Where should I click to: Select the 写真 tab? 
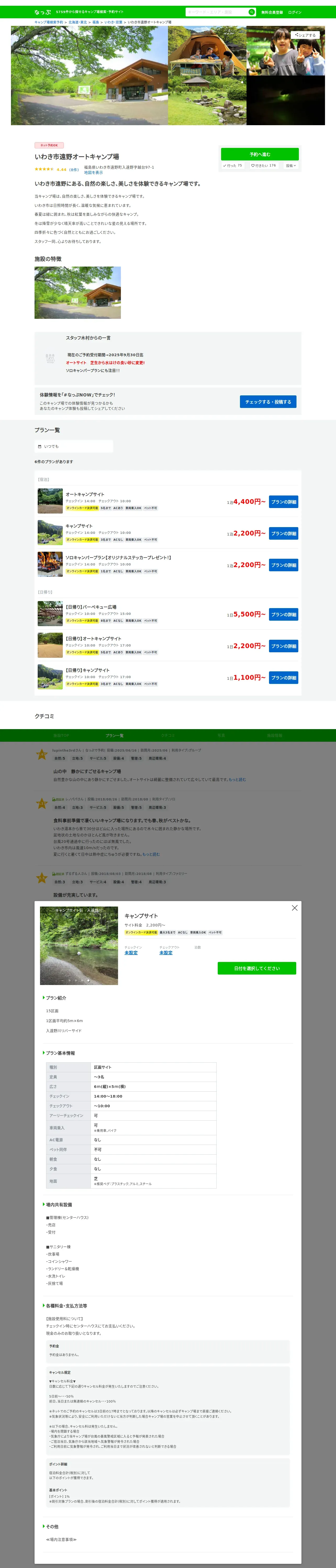tap(221, 735)
